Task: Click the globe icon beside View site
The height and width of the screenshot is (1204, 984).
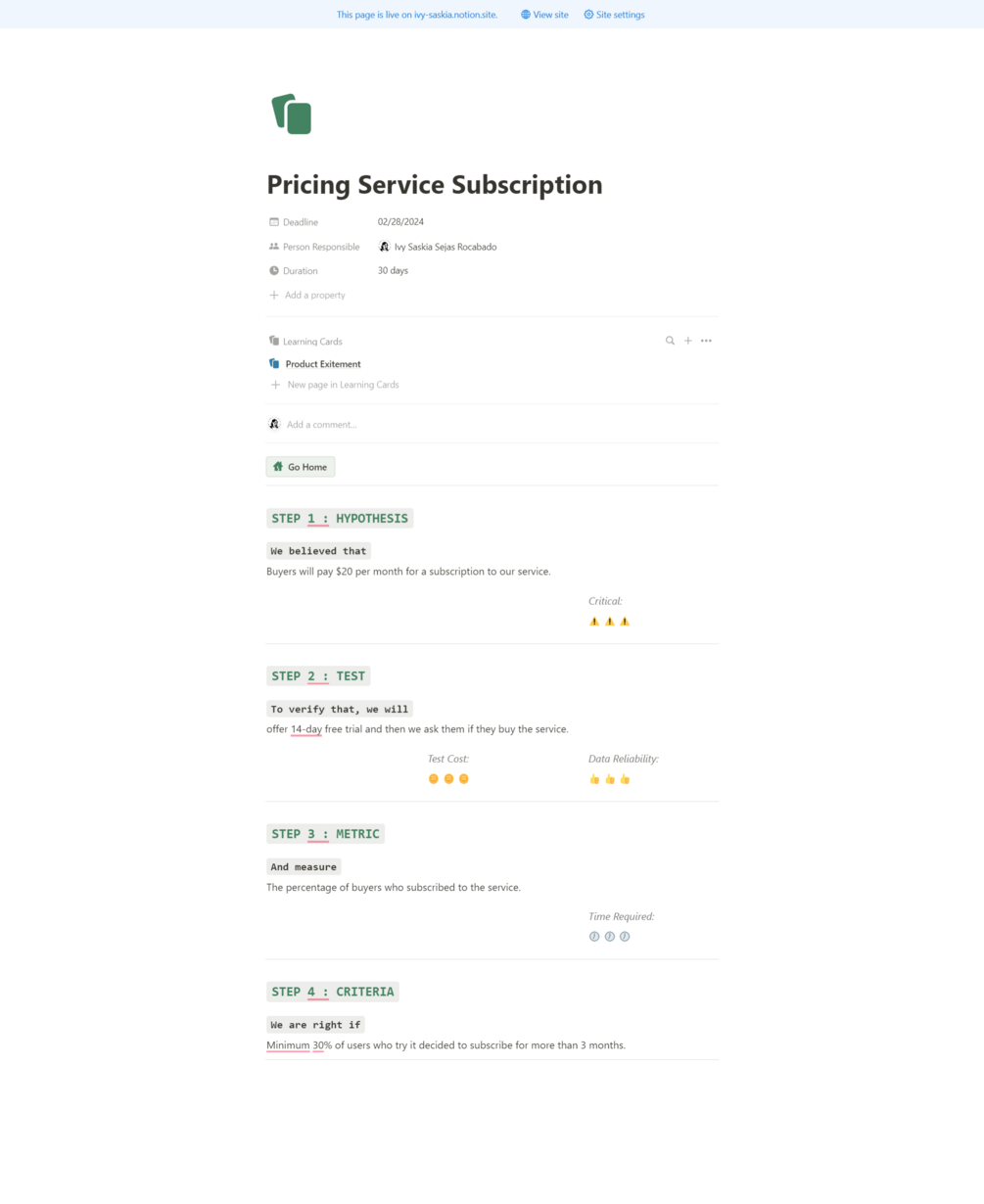Action: (526, 15)
